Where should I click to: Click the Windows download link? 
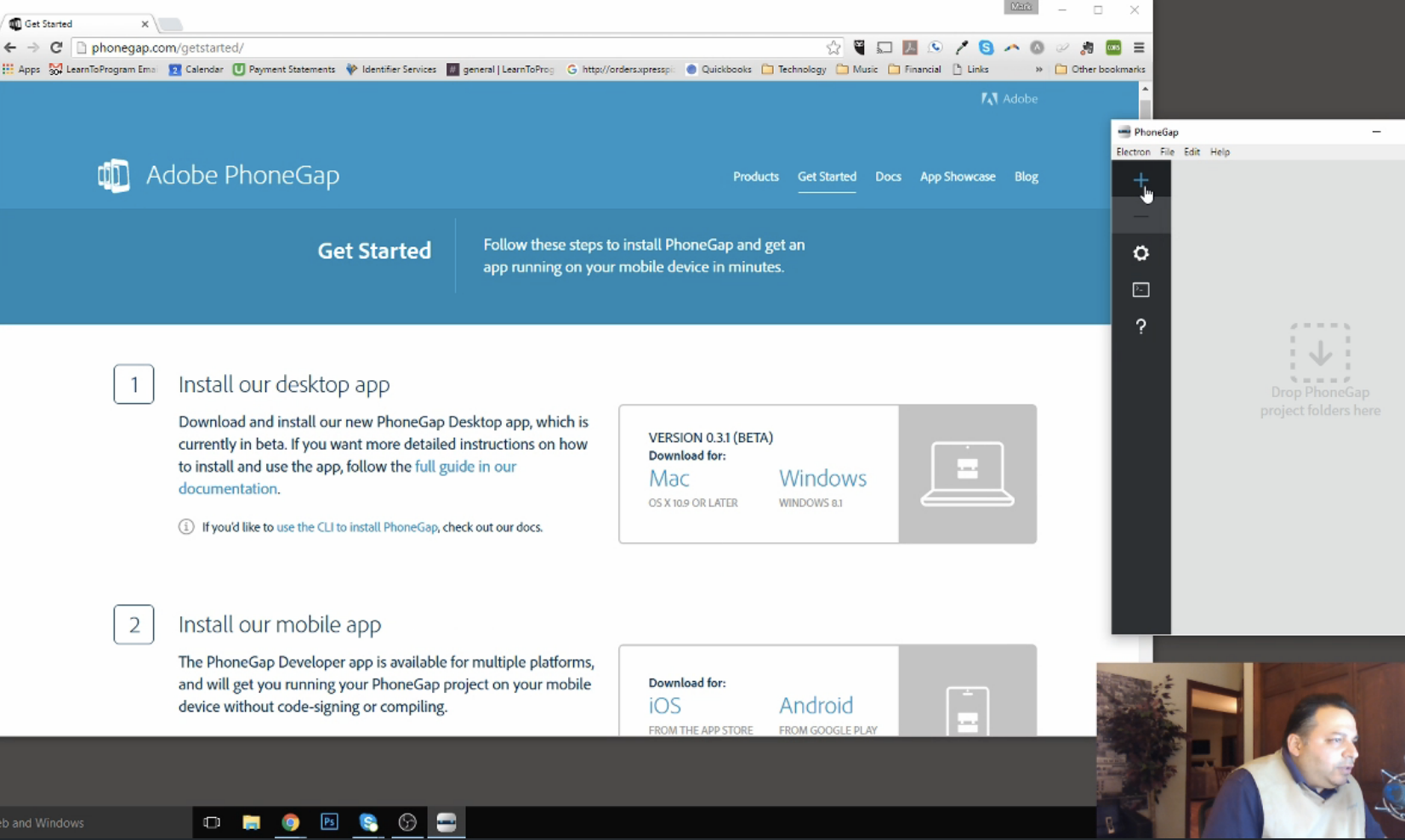822,479
